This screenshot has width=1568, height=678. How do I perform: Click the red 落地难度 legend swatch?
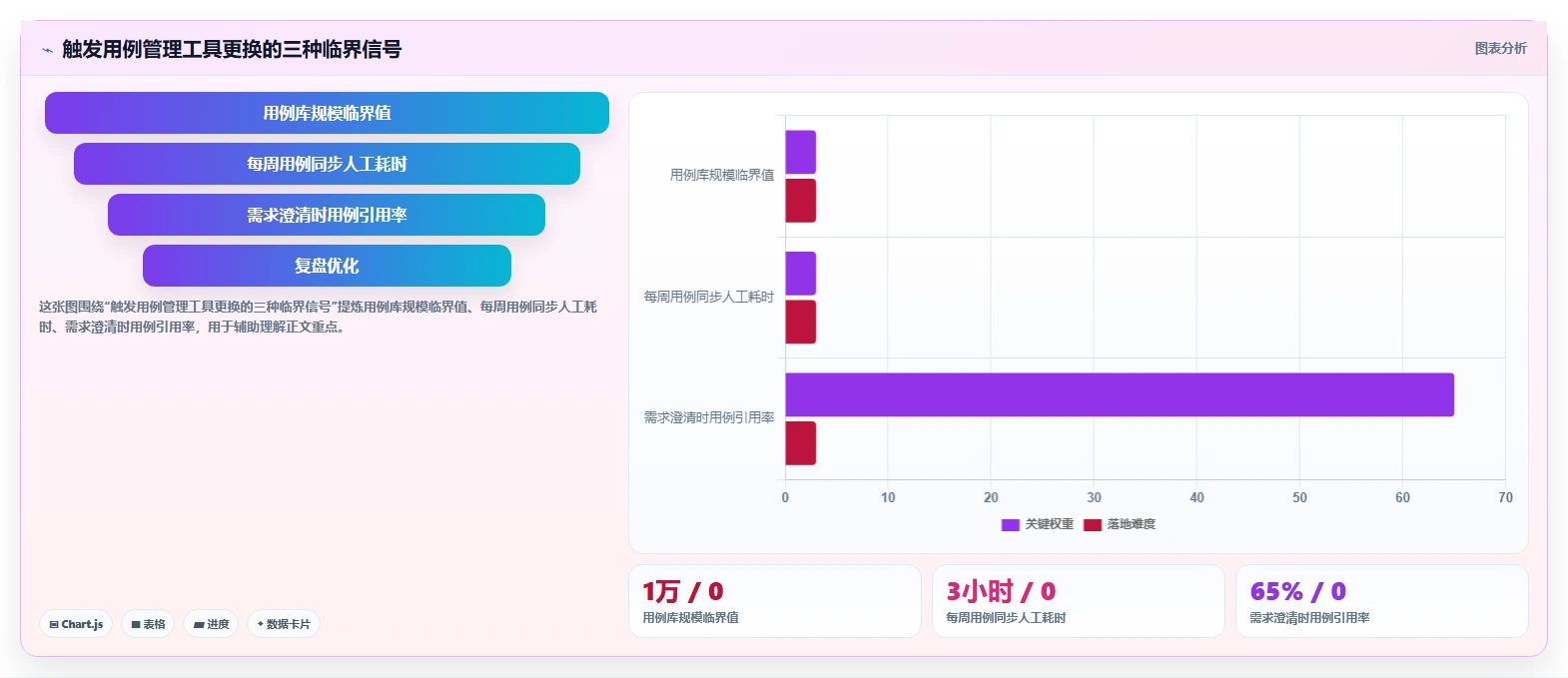point(1093,524)
